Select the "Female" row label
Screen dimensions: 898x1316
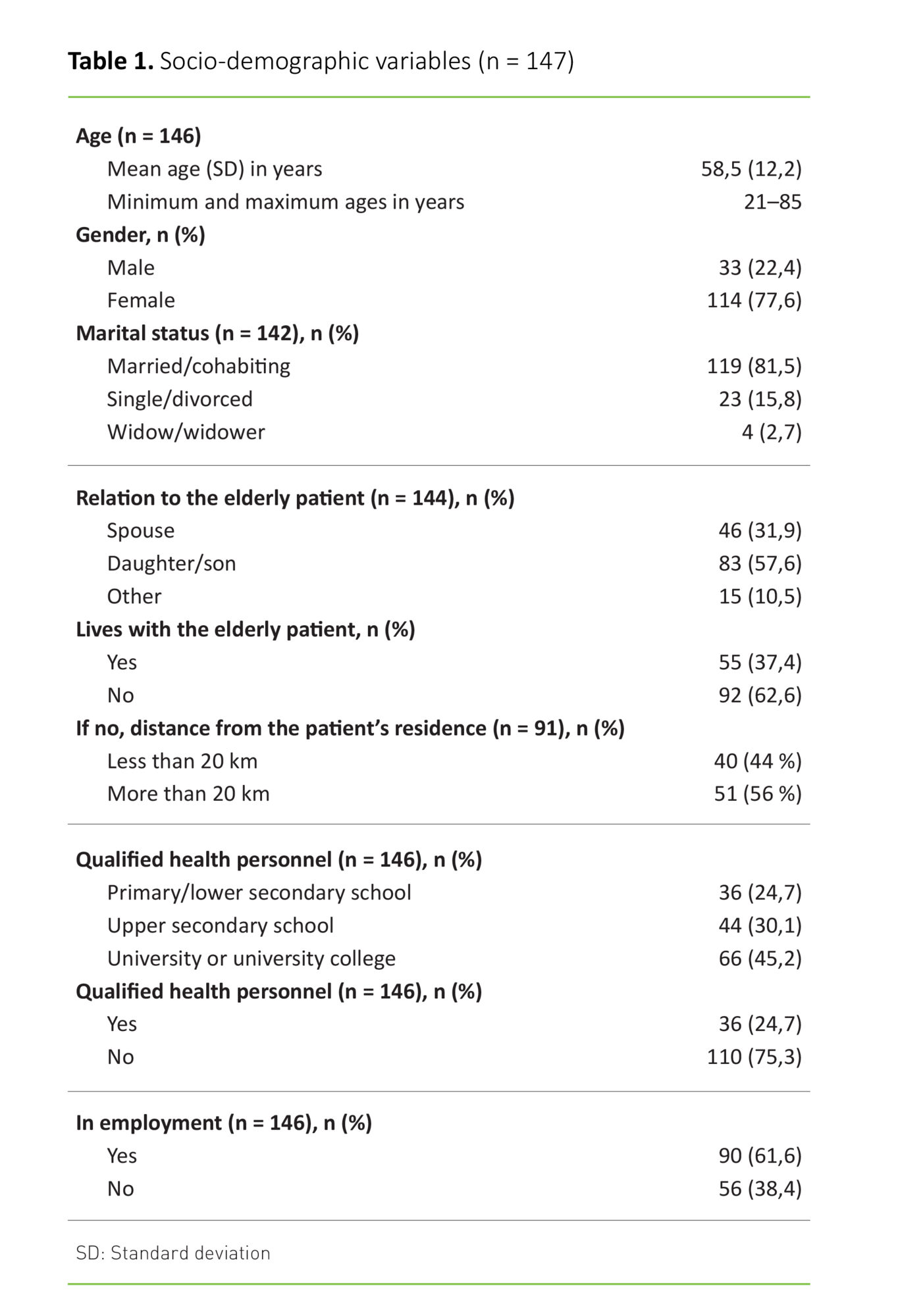pyautogui.click(x=141, y=301)
